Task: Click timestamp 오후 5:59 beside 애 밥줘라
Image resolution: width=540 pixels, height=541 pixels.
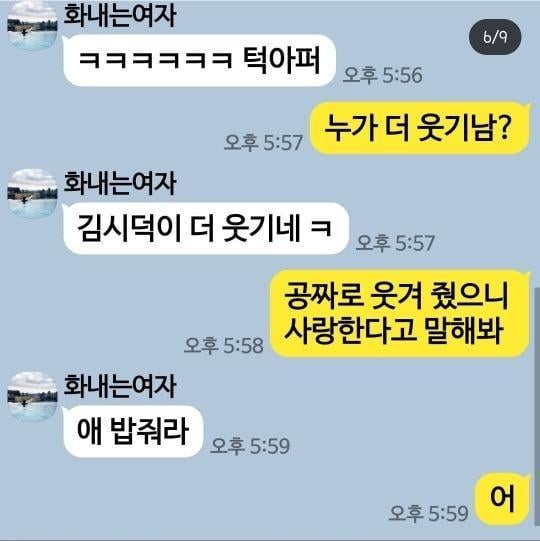Action: point(250,446)
